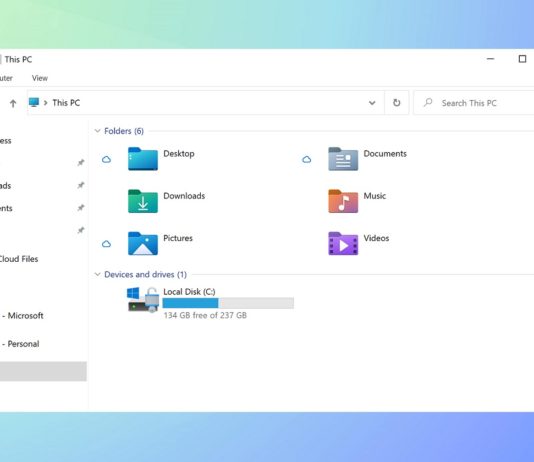Select the Local Disk (C:) drive icon
534x462 pixels.
(x=143, y=299)
